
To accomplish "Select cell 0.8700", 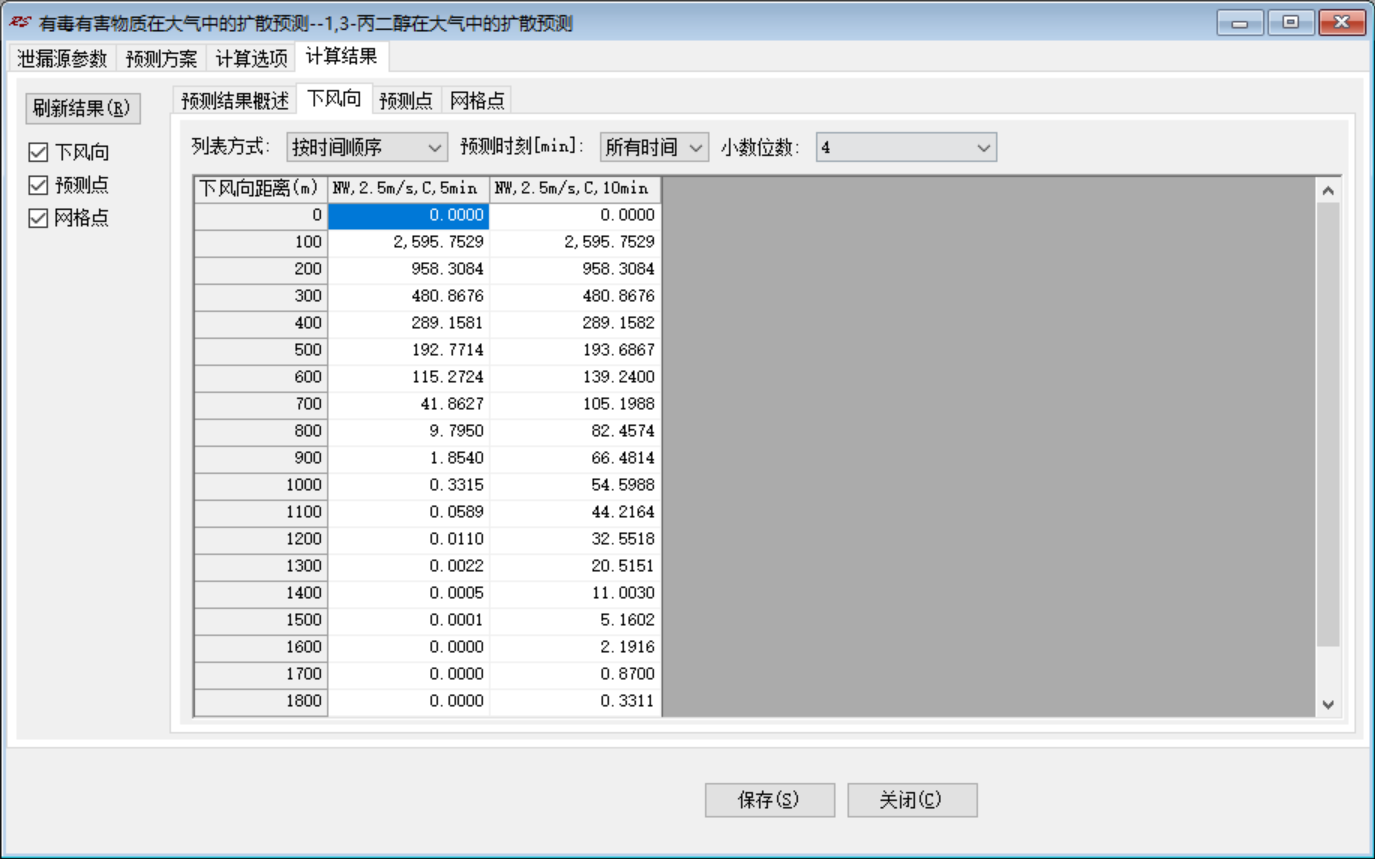I will coord(576,674).
